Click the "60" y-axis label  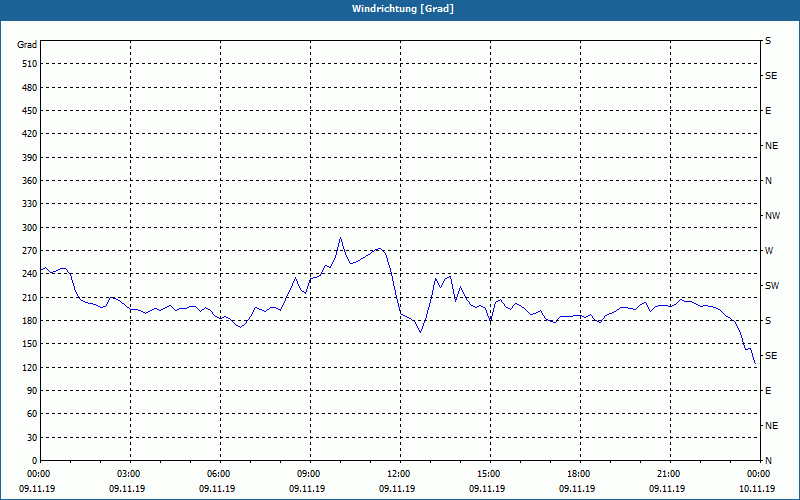pos(32,413)
